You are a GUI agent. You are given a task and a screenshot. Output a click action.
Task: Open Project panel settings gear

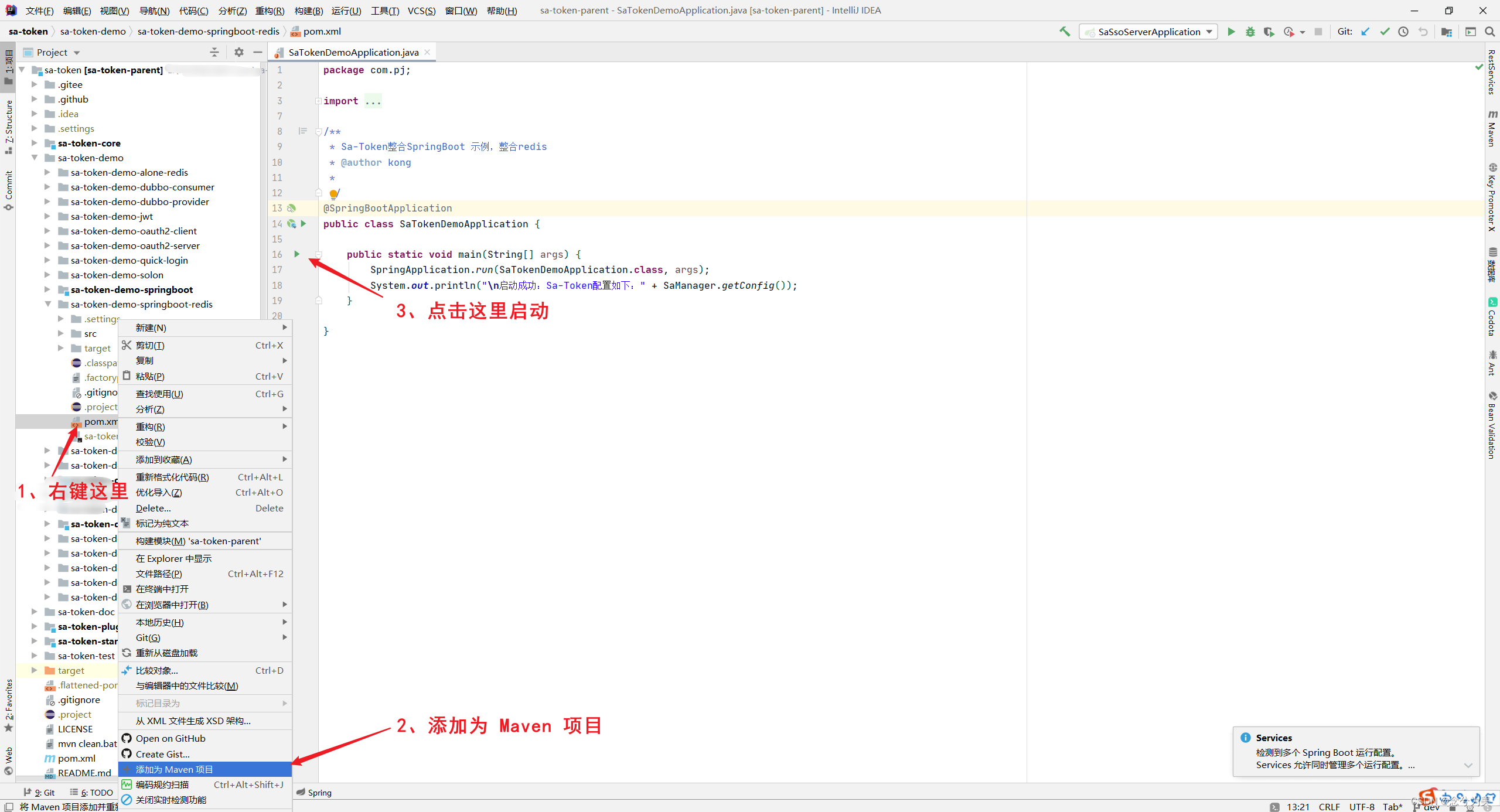coord(238,52)
